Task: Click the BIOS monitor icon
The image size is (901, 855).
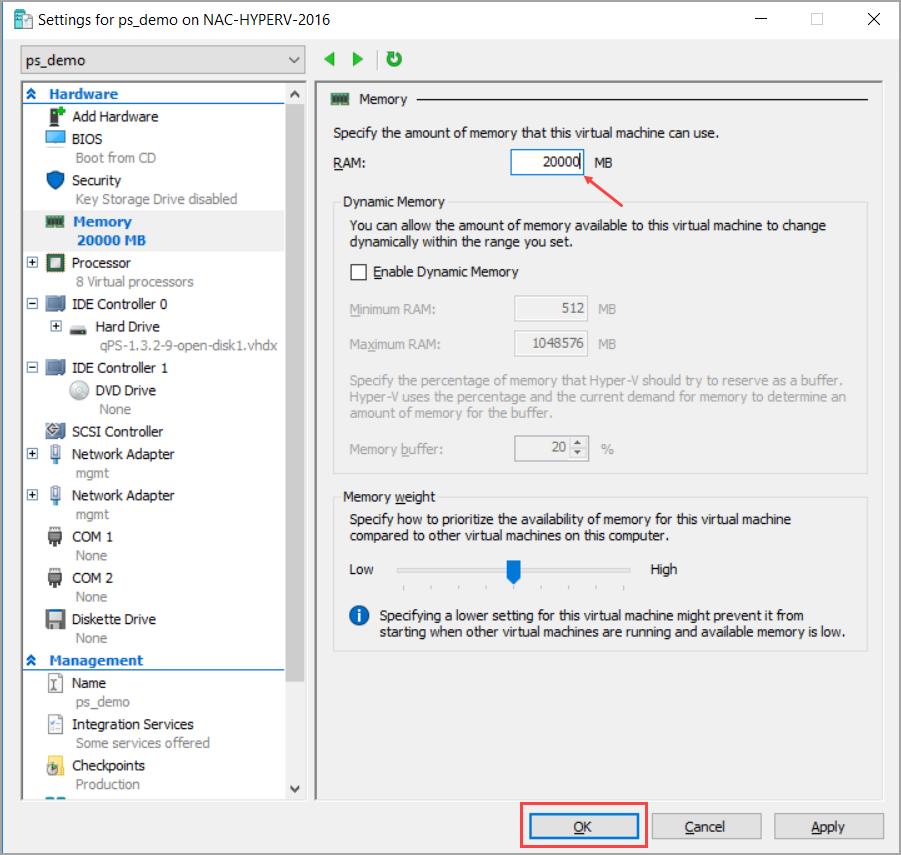Action: coord(55,138)
